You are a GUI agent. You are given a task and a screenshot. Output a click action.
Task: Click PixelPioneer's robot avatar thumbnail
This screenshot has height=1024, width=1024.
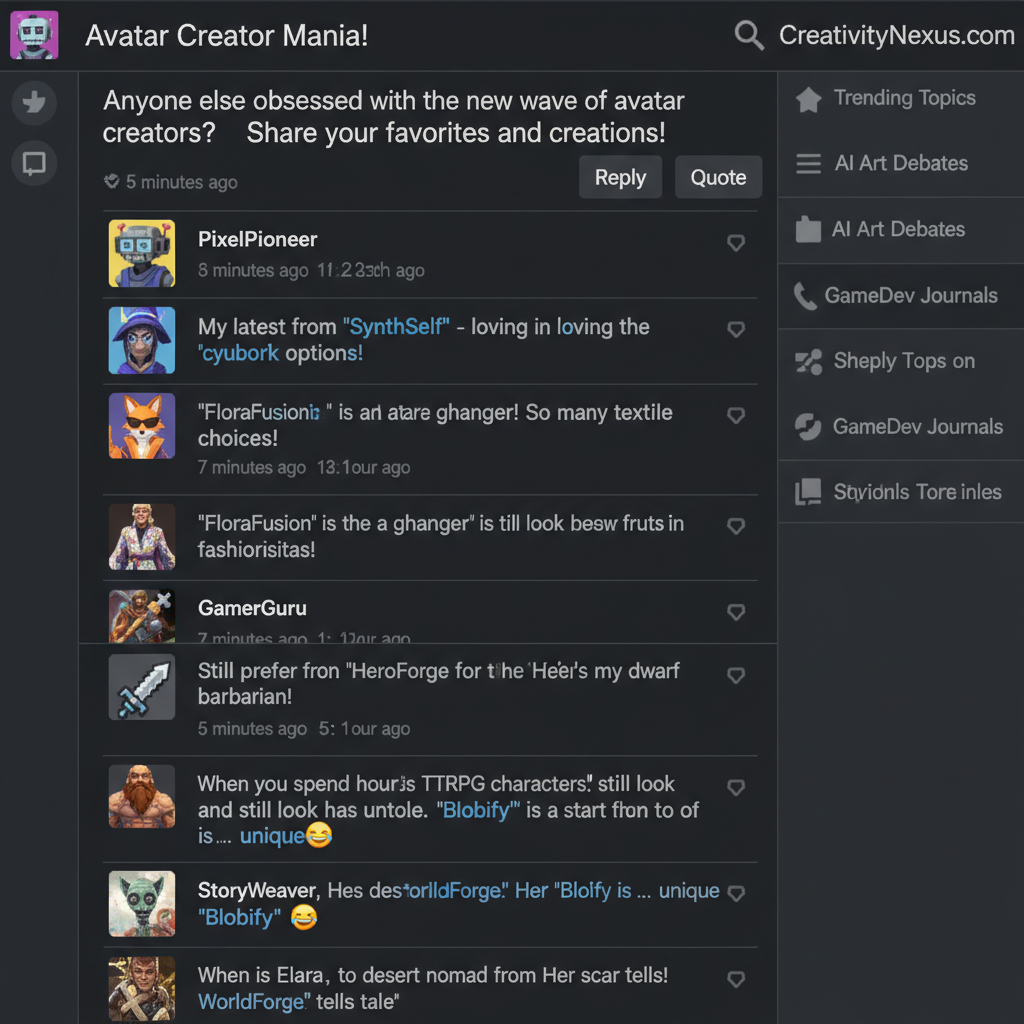[142, 254]
